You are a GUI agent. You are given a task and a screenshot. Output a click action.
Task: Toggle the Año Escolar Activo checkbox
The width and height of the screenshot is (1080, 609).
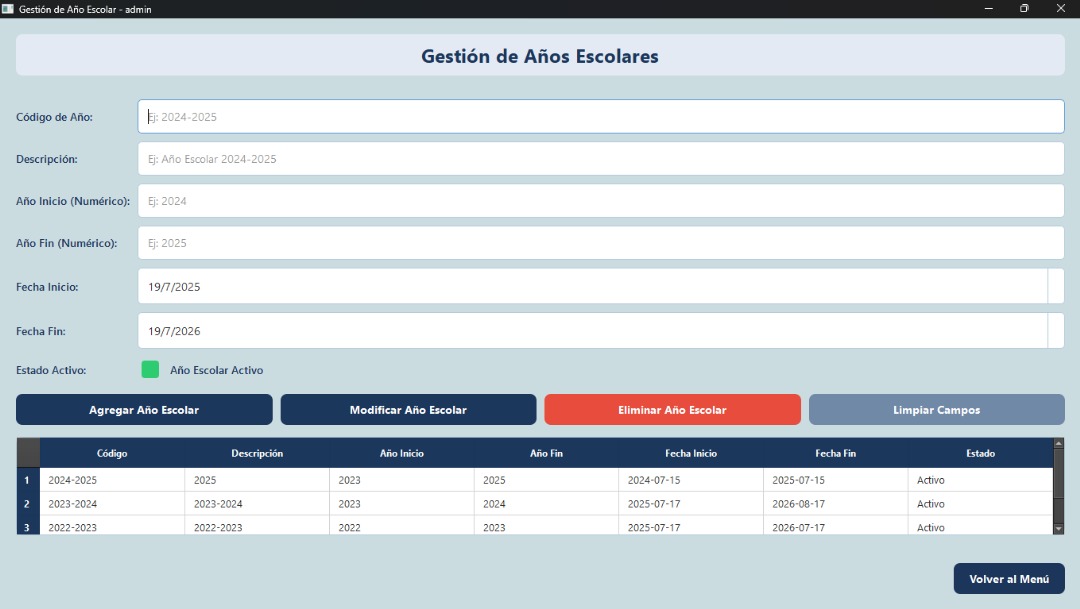[150, 370]
